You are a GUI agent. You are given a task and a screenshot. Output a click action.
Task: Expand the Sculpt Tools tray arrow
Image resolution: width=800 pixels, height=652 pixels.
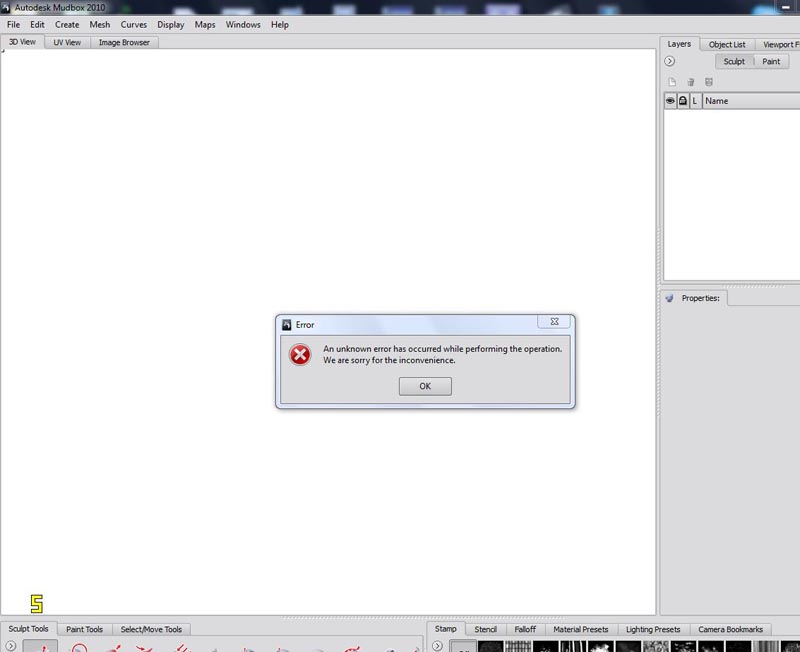tap(10, 645)
